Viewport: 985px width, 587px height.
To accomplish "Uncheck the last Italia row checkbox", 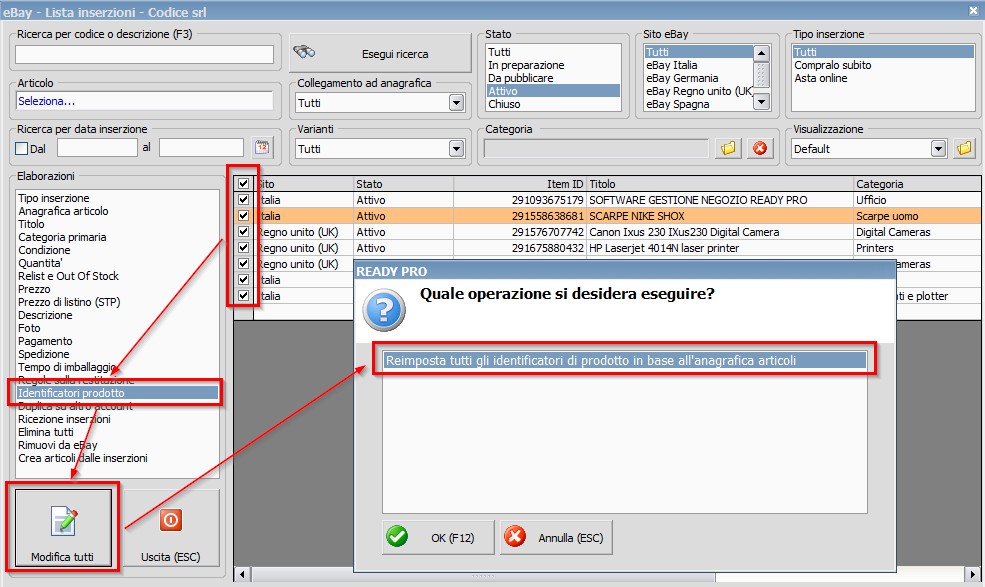I will pyautogui.click(x=244, y=296).
